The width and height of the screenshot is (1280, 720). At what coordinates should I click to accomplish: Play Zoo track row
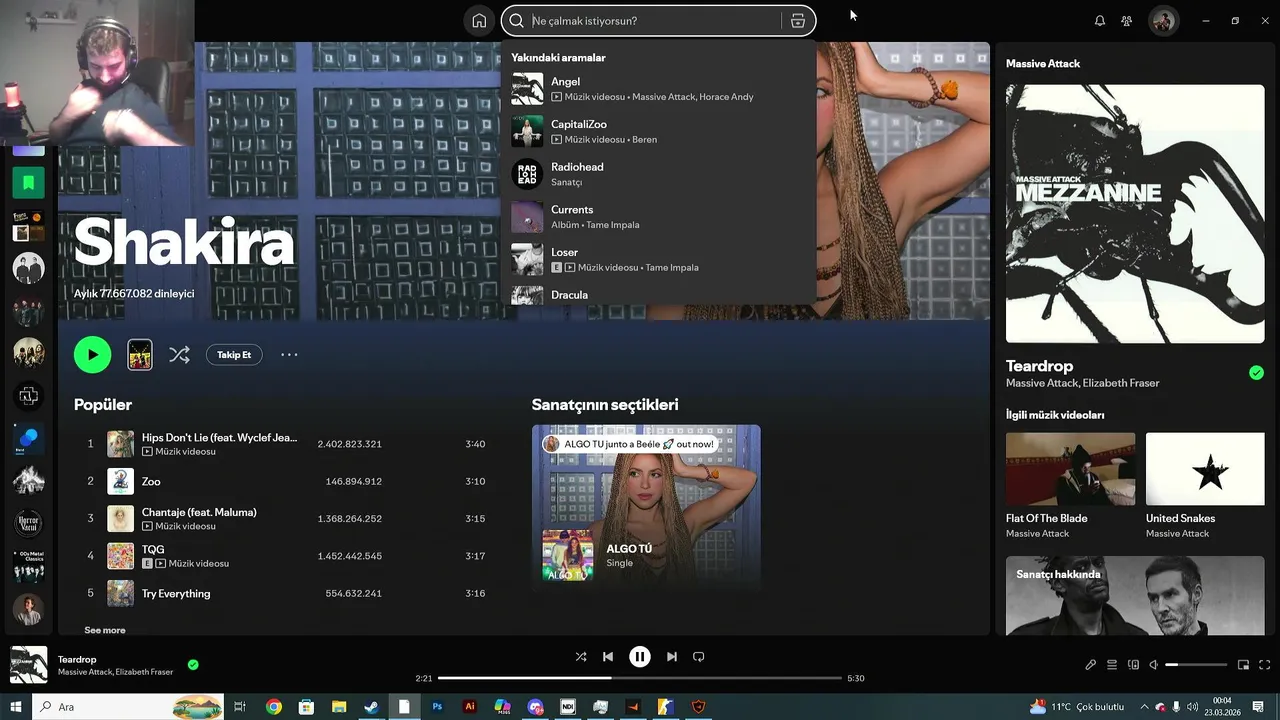coord(286,481)
